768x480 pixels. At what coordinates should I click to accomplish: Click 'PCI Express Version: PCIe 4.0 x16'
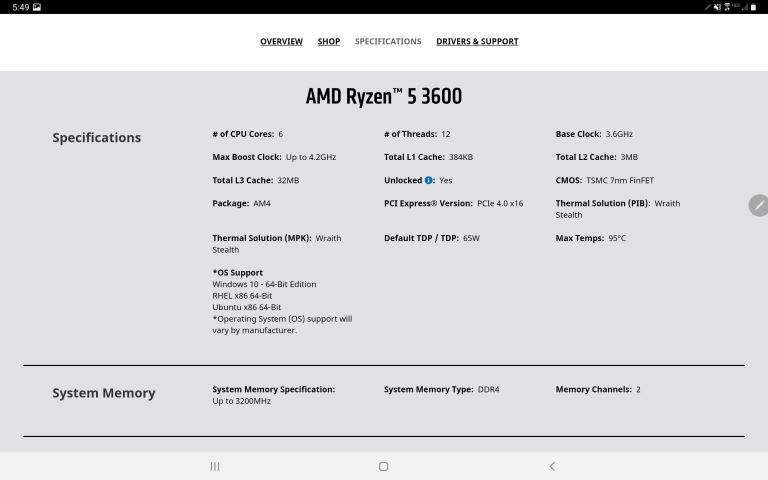click(x=454, y=203)
